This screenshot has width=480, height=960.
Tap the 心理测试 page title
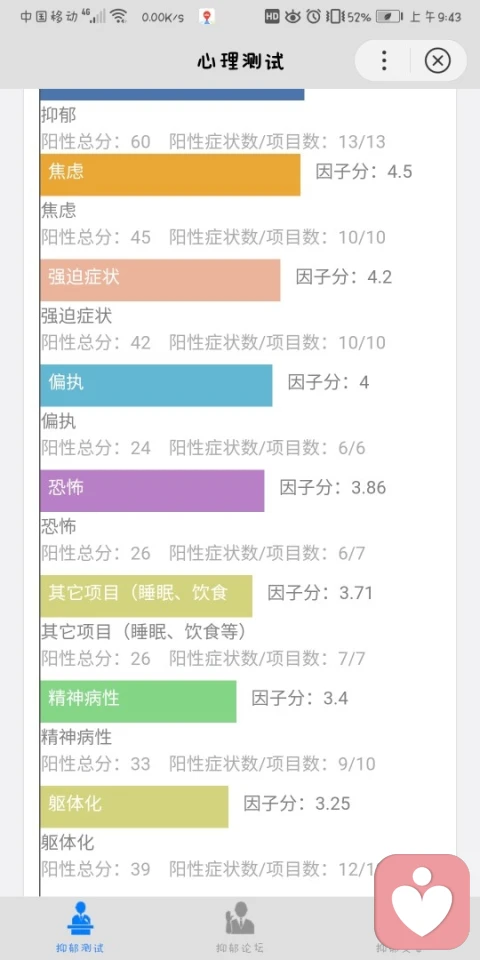tap(240, 61)
